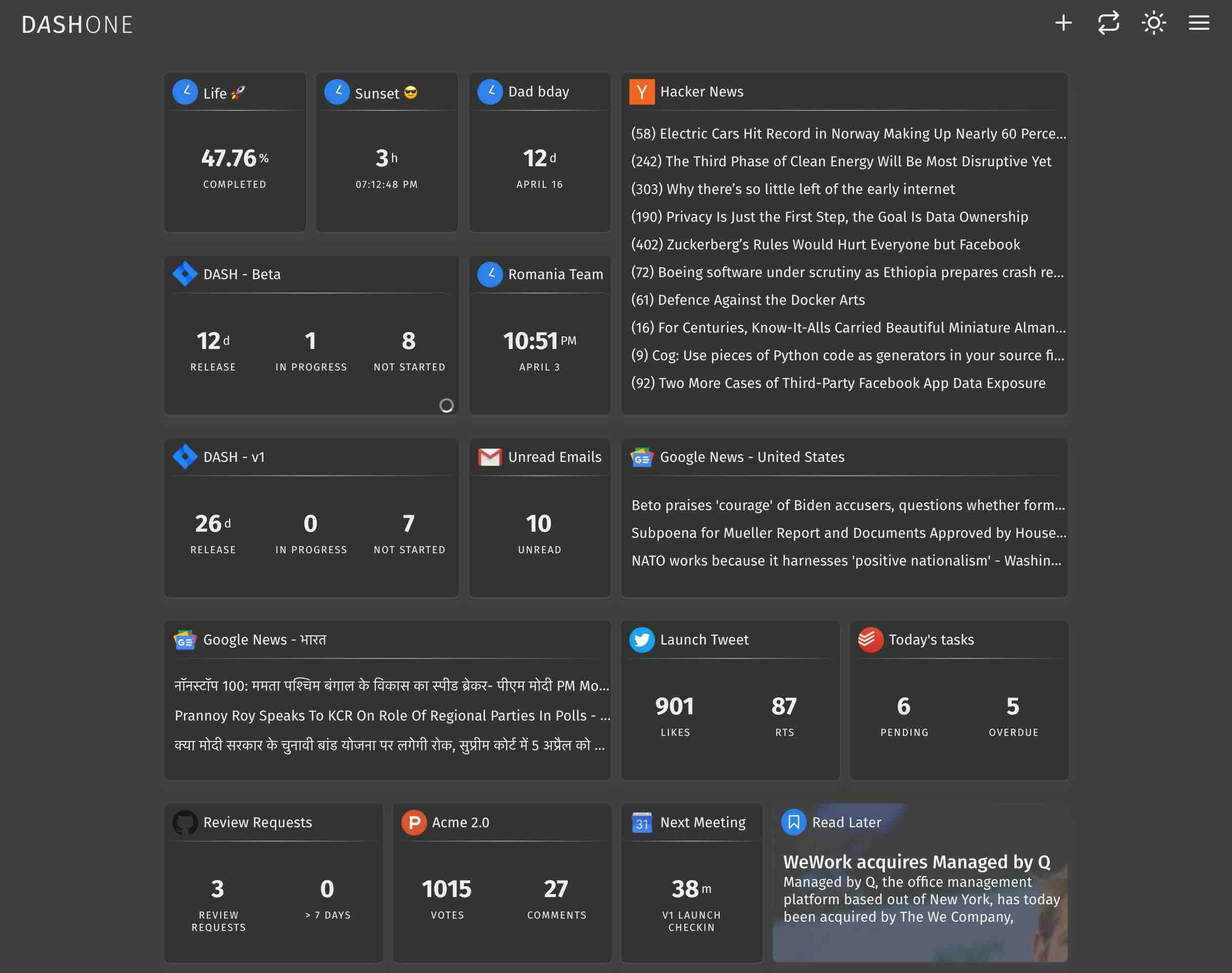Click the Todoist icon on Today's tasks
The image size is (1232, 973).
click(x=870, y=640)
